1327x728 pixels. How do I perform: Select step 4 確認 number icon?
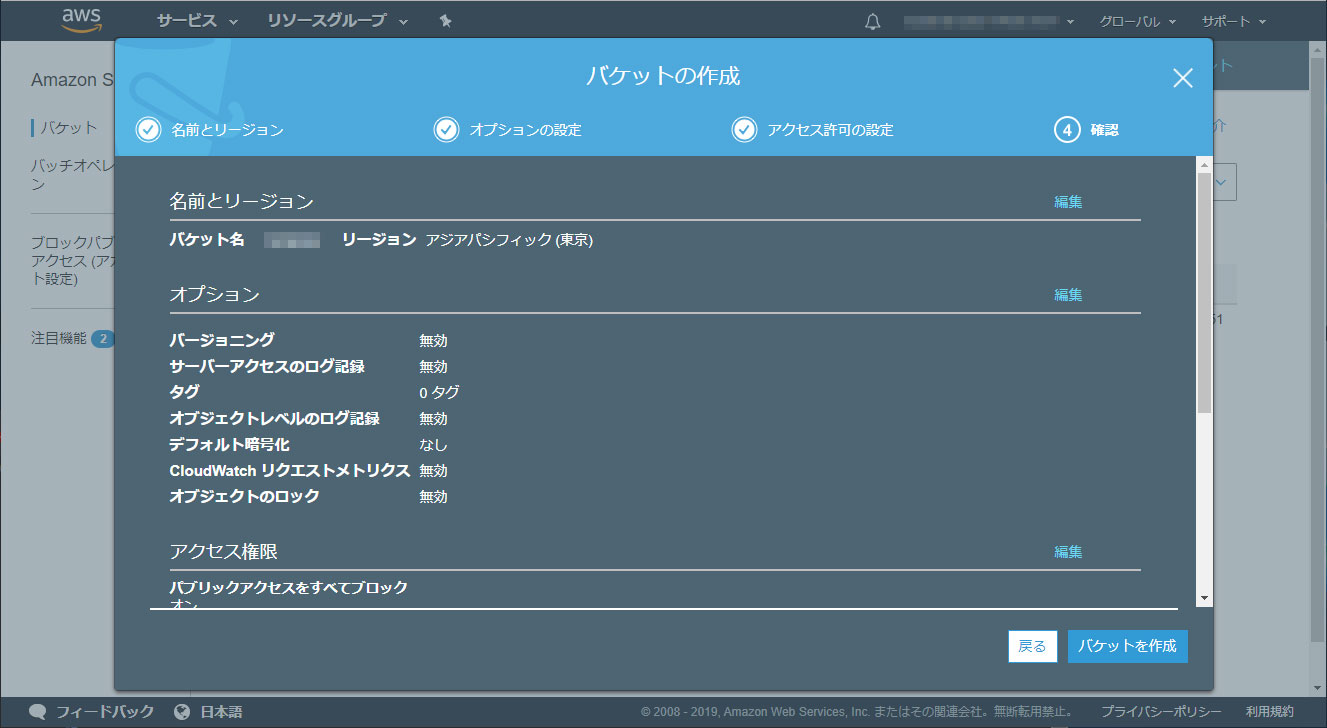pyautogui.click(x=1067, y=130)
